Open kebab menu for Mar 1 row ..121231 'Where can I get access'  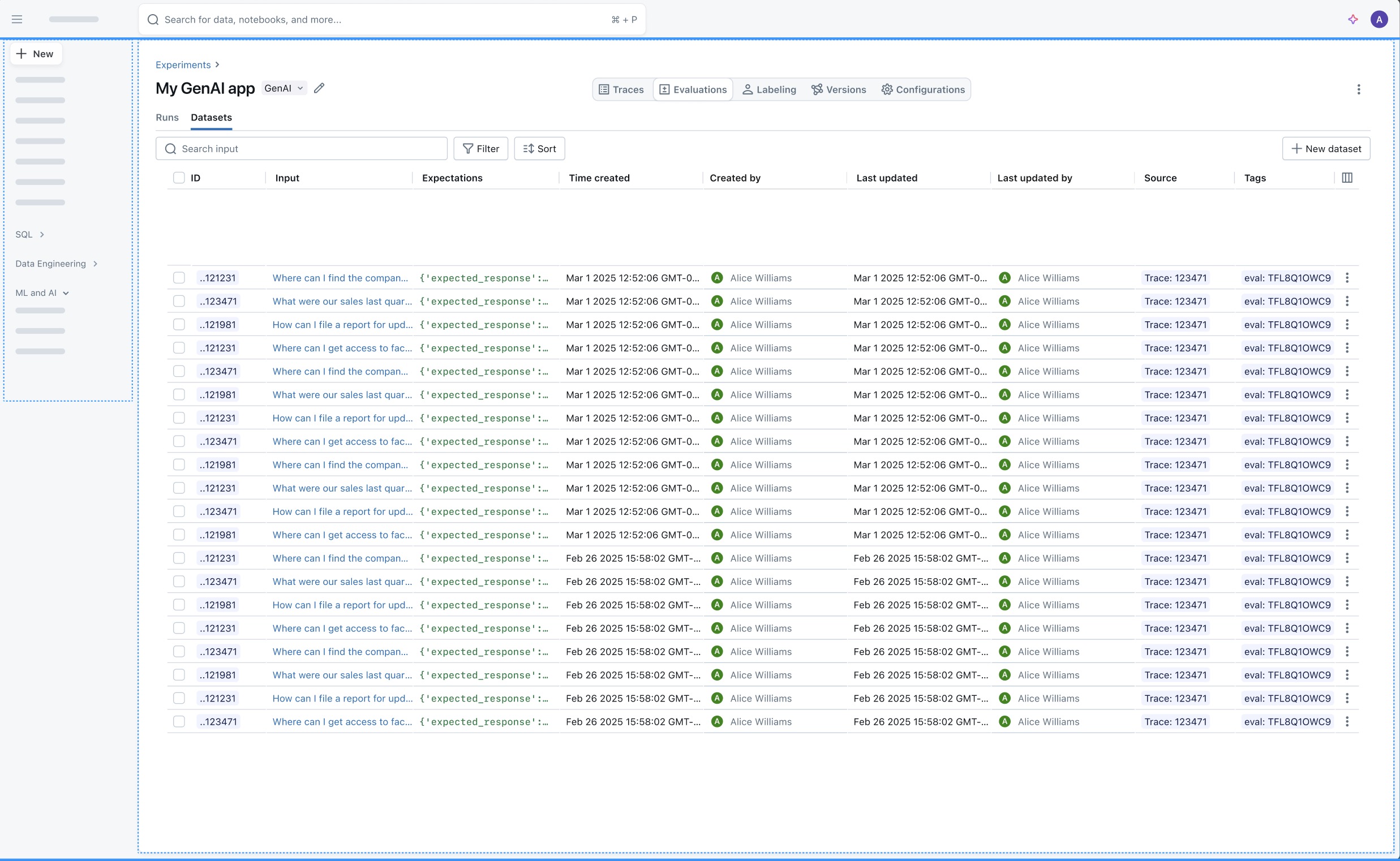point(1347,348)
